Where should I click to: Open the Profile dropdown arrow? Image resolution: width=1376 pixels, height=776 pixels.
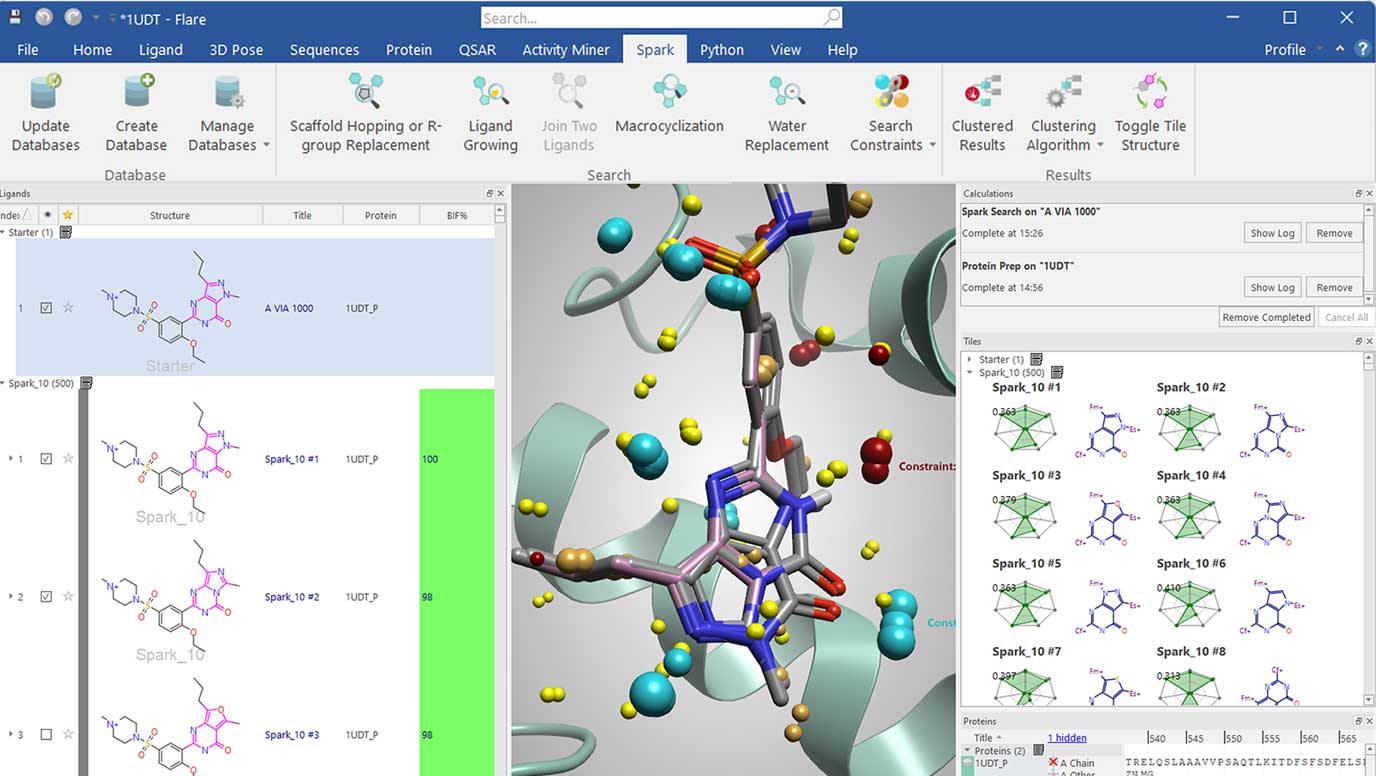click(1320, 50)
